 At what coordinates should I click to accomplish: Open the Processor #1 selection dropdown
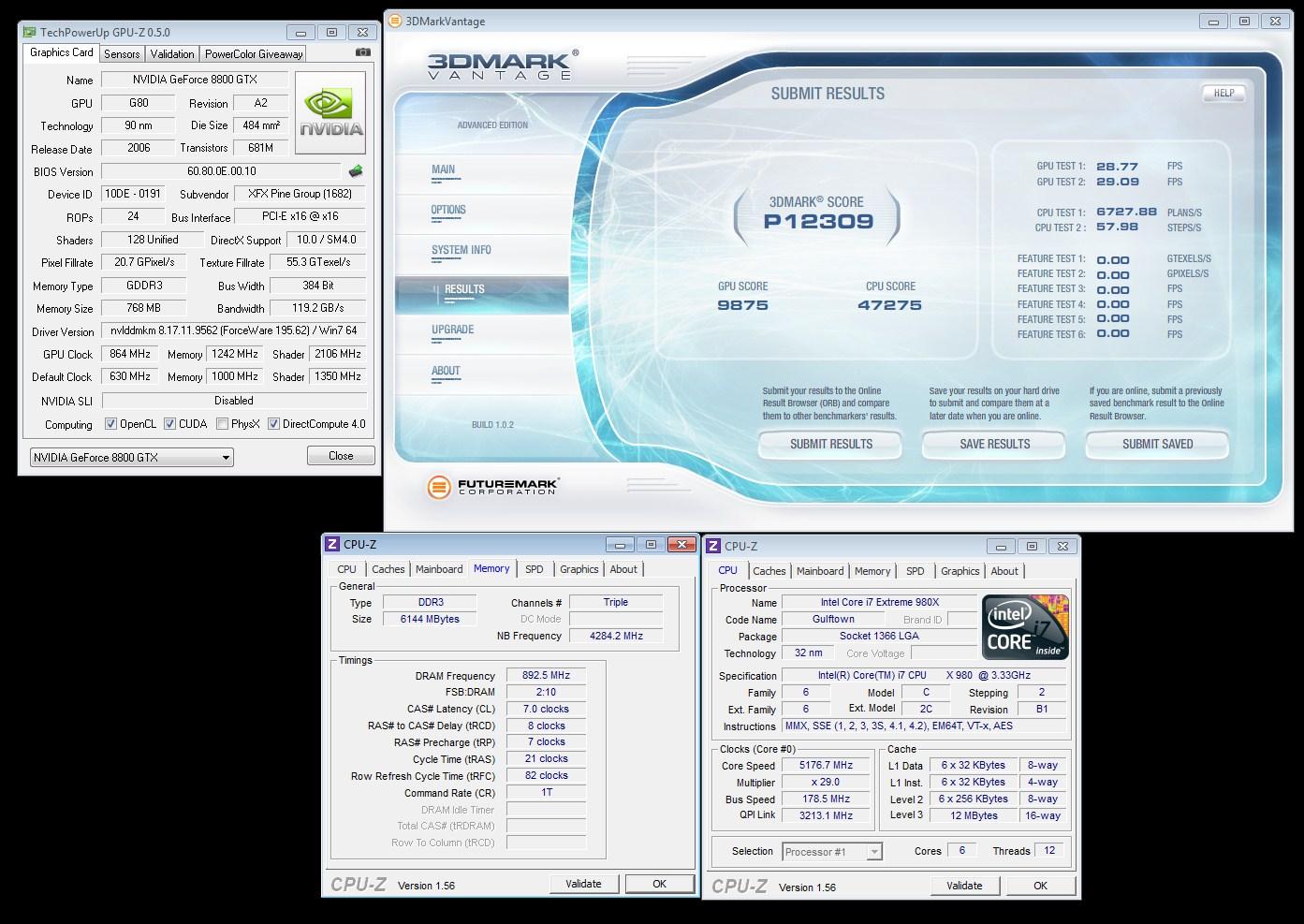click(832, 852)
